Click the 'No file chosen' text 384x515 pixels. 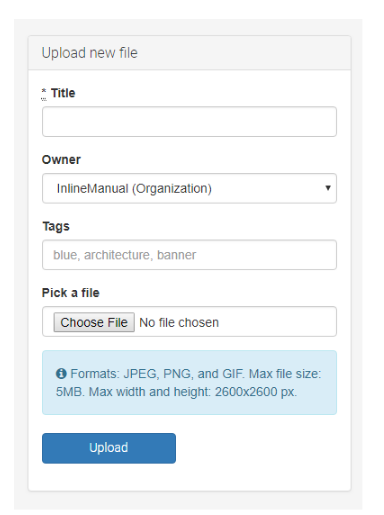click(x=179, y=322)
